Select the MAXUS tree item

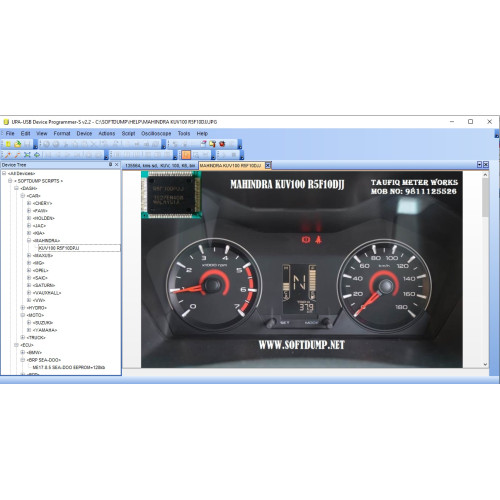click(x=43, y=255)
